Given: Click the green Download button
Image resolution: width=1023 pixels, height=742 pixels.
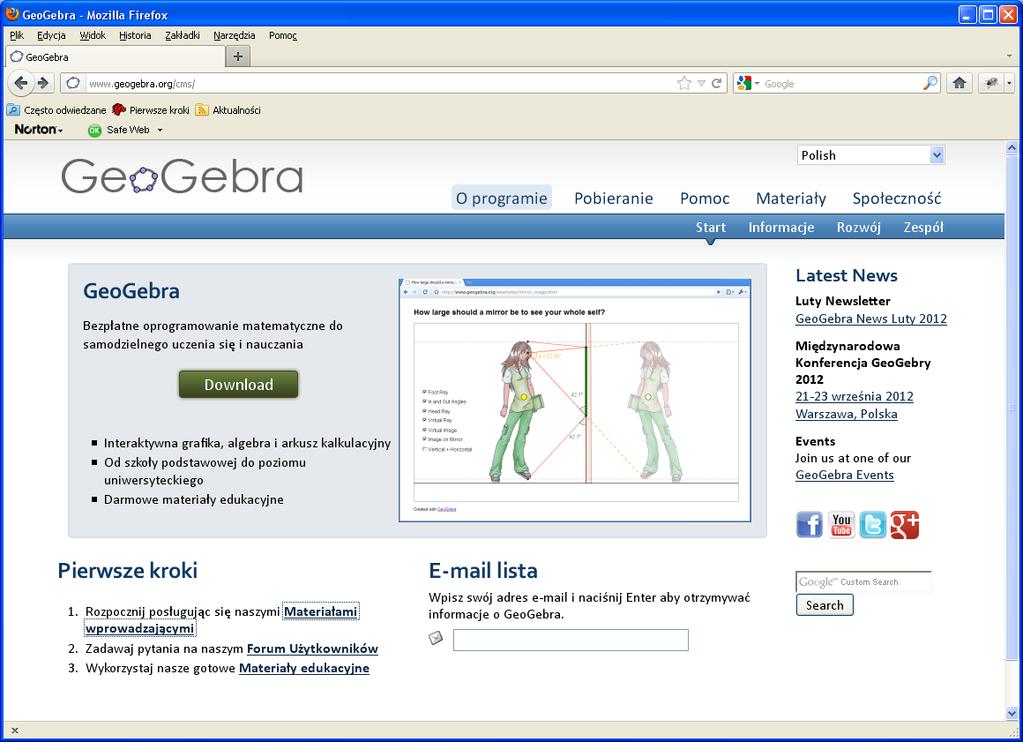Looking at the screenshot, I should [x=238, y=384].
